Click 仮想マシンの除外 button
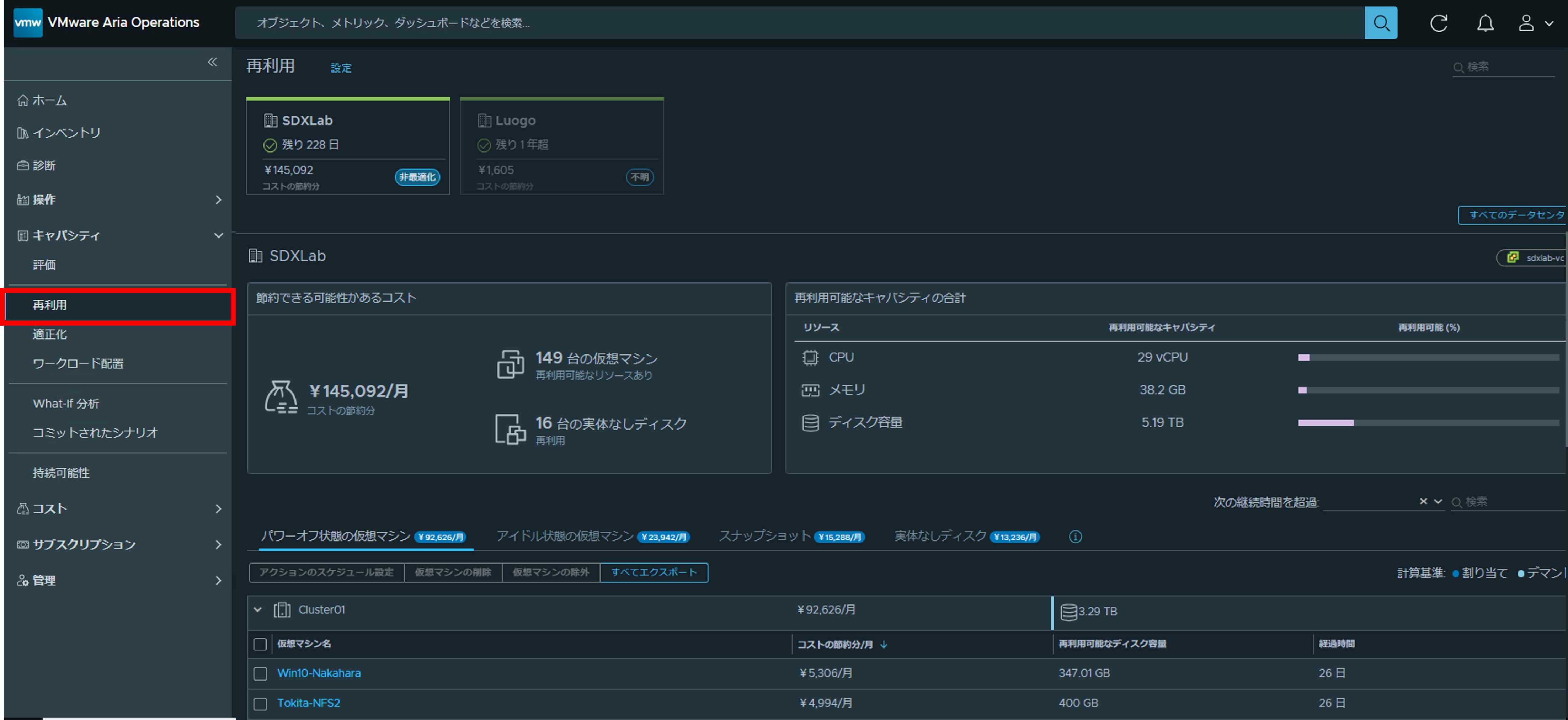The height and width of the screenshot is (720, 1568). (x=551, y=573)
